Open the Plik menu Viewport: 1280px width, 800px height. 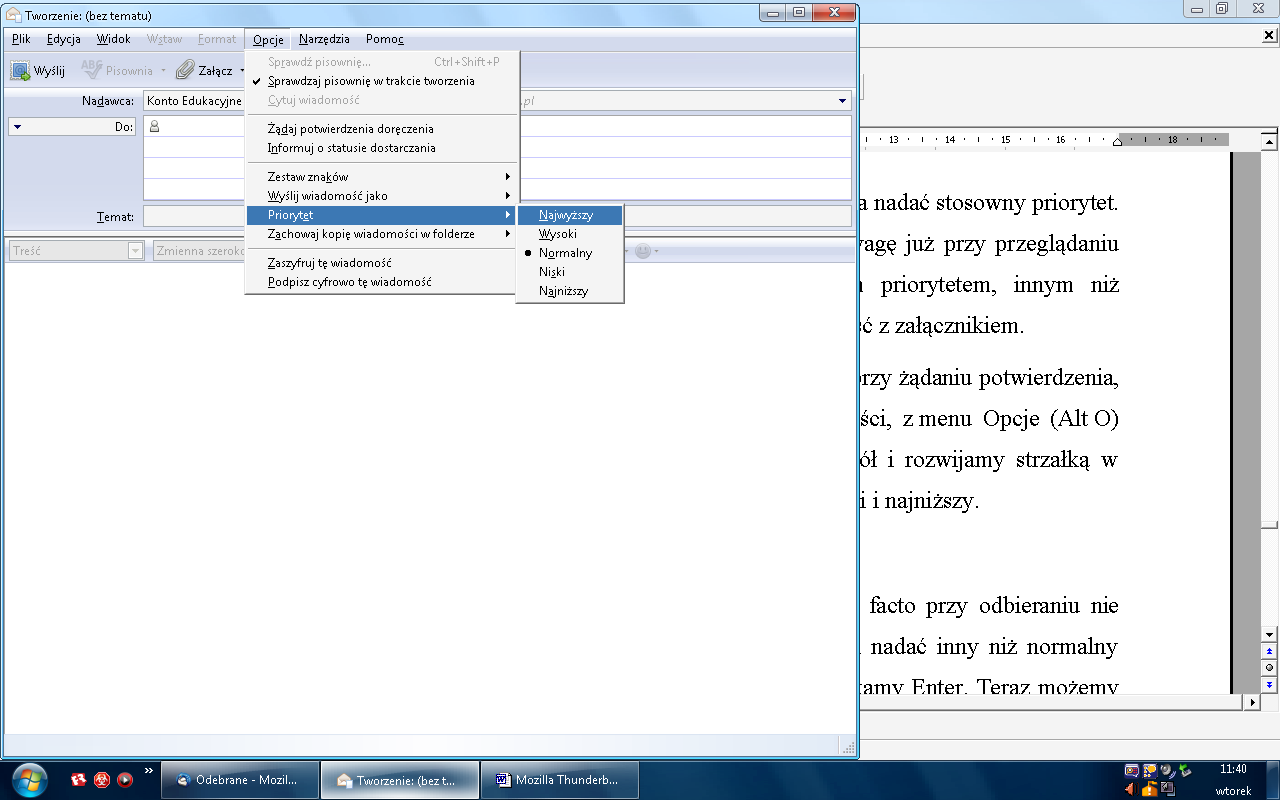(x=21, y=39)
